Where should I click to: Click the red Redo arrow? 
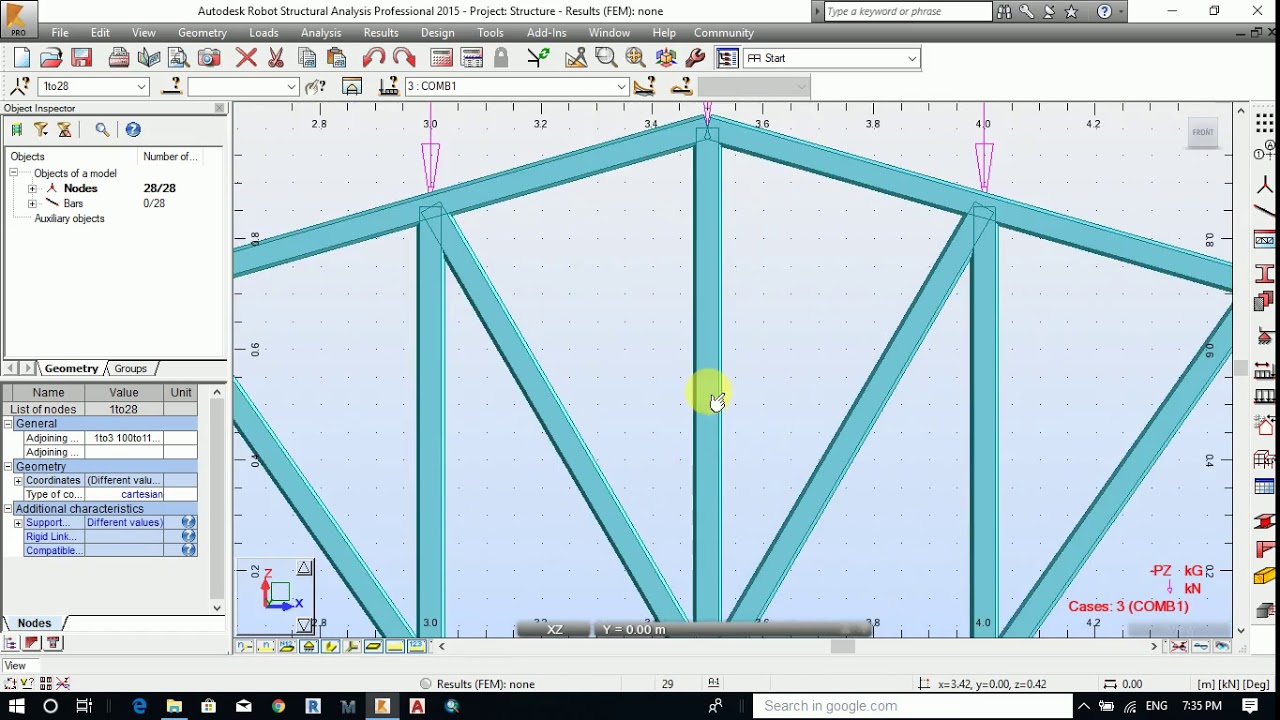[x=404, y=58]
